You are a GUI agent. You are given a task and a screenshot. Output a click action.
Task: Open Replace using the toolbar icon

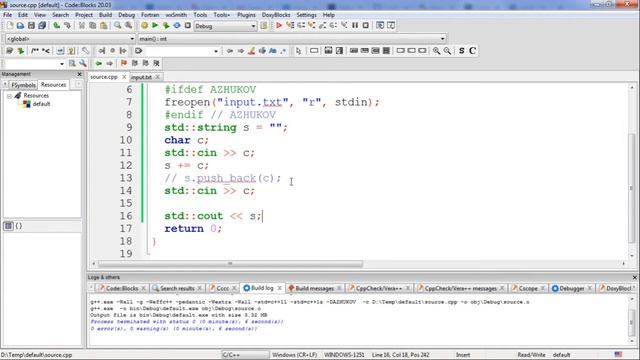point(129,26)
